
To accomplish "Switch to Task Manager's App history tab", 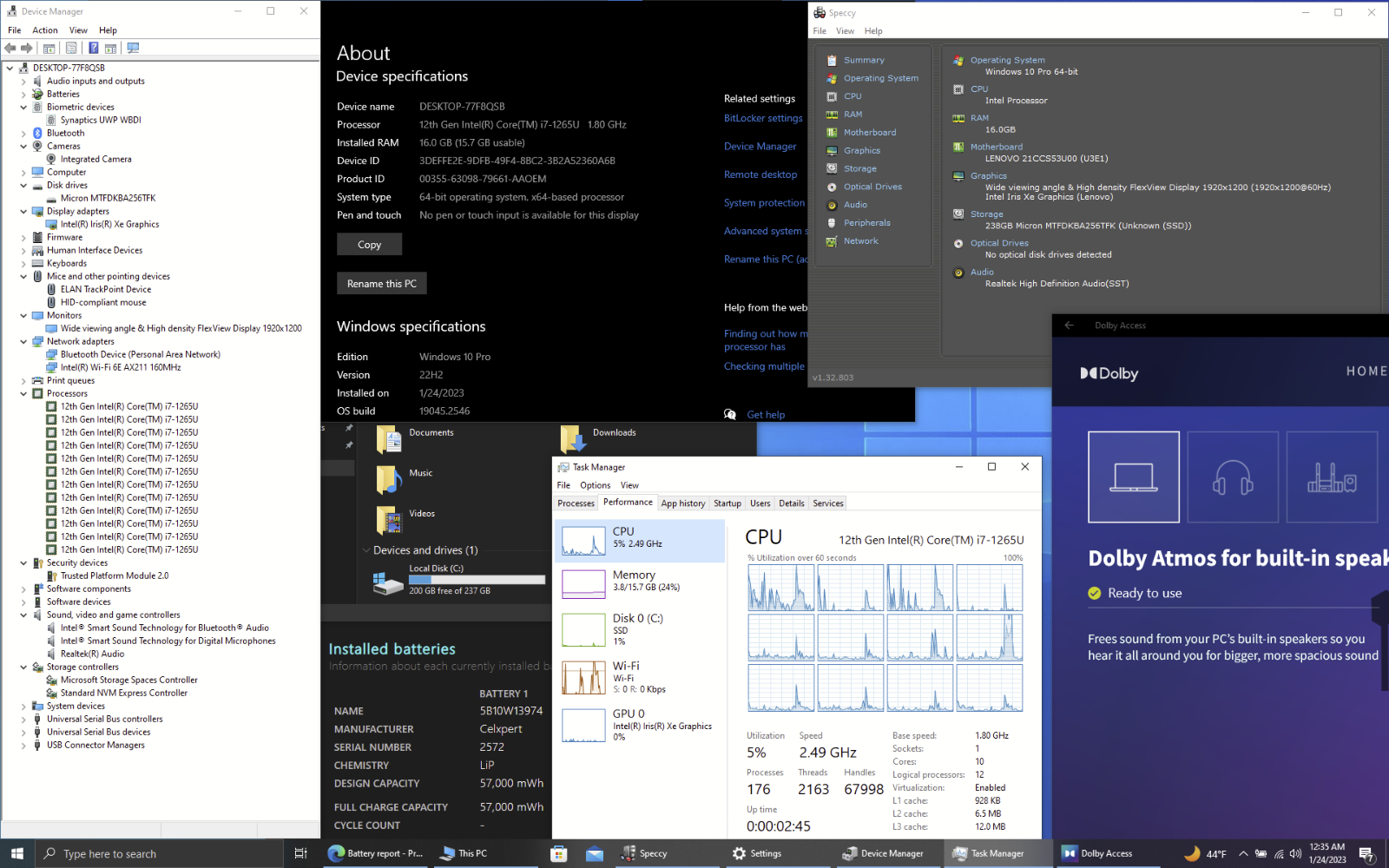I will point(683,503).
